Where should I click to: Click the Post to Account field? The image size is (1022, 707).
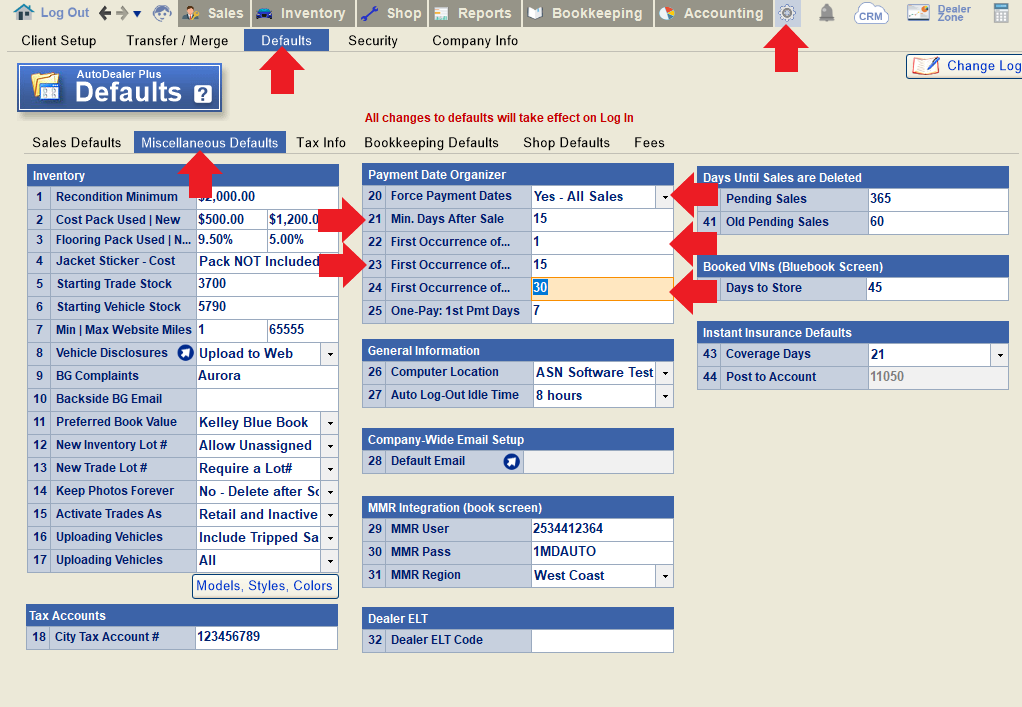pyautogui.click(x=938, y=377)
